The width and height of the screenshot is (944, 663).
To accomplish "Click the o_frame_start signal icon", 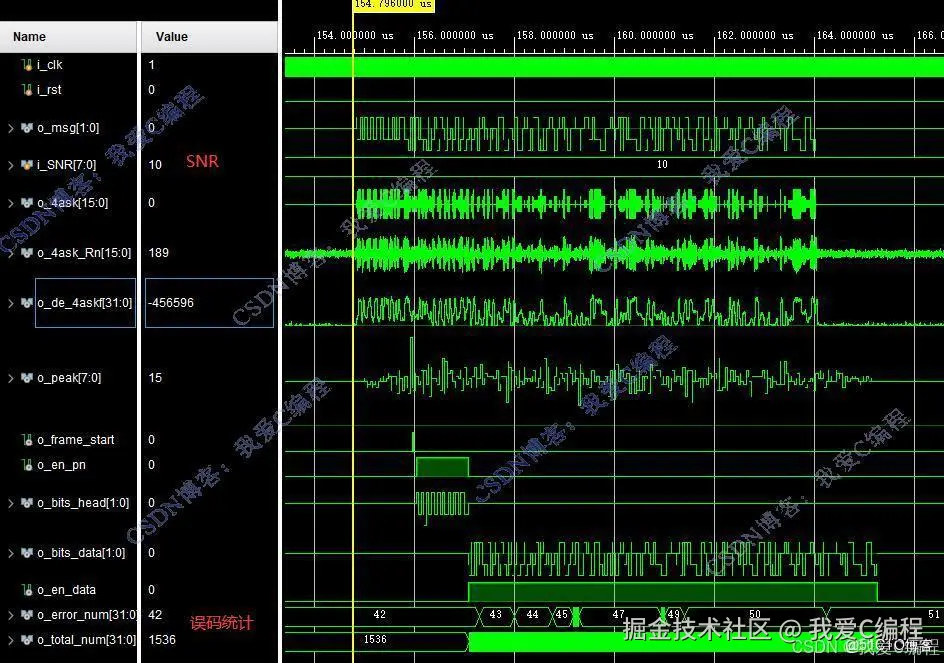I will (x=26, y=440).
